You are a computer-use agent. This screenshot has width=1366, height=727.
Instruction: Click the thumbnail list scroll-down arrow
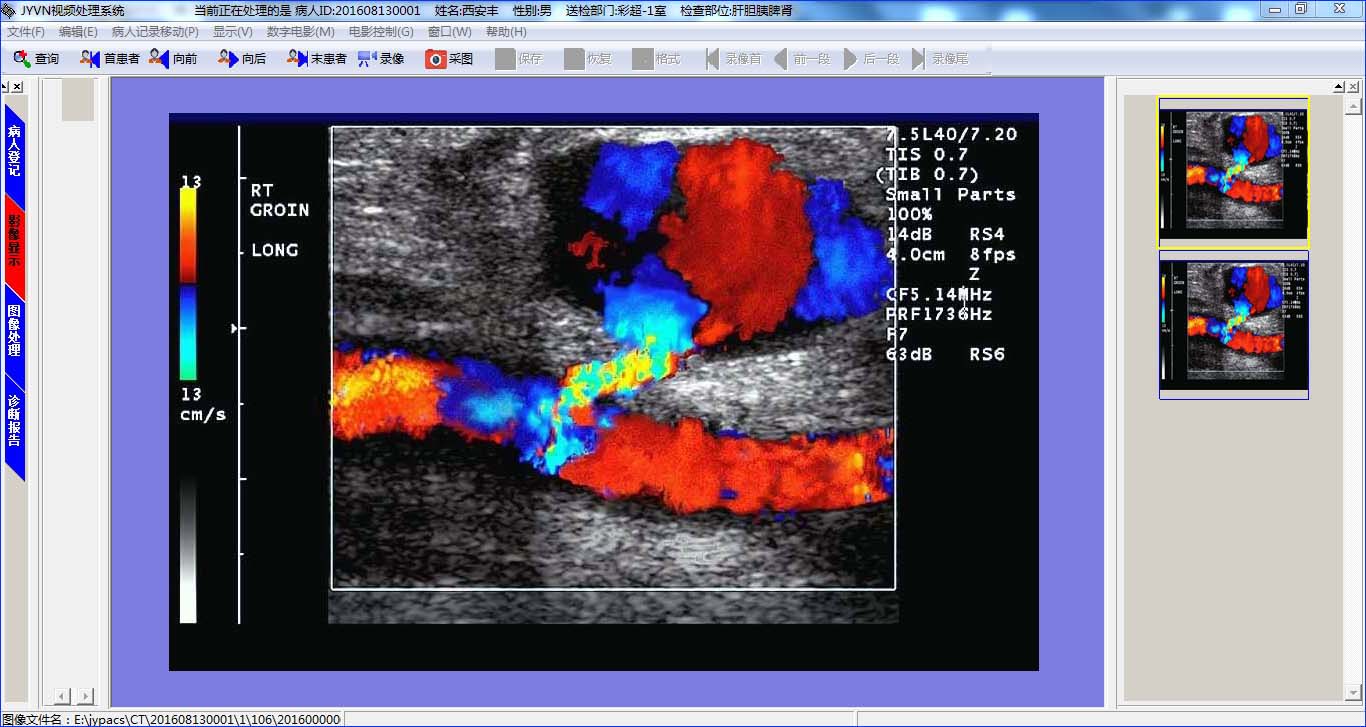point(1352,690)
